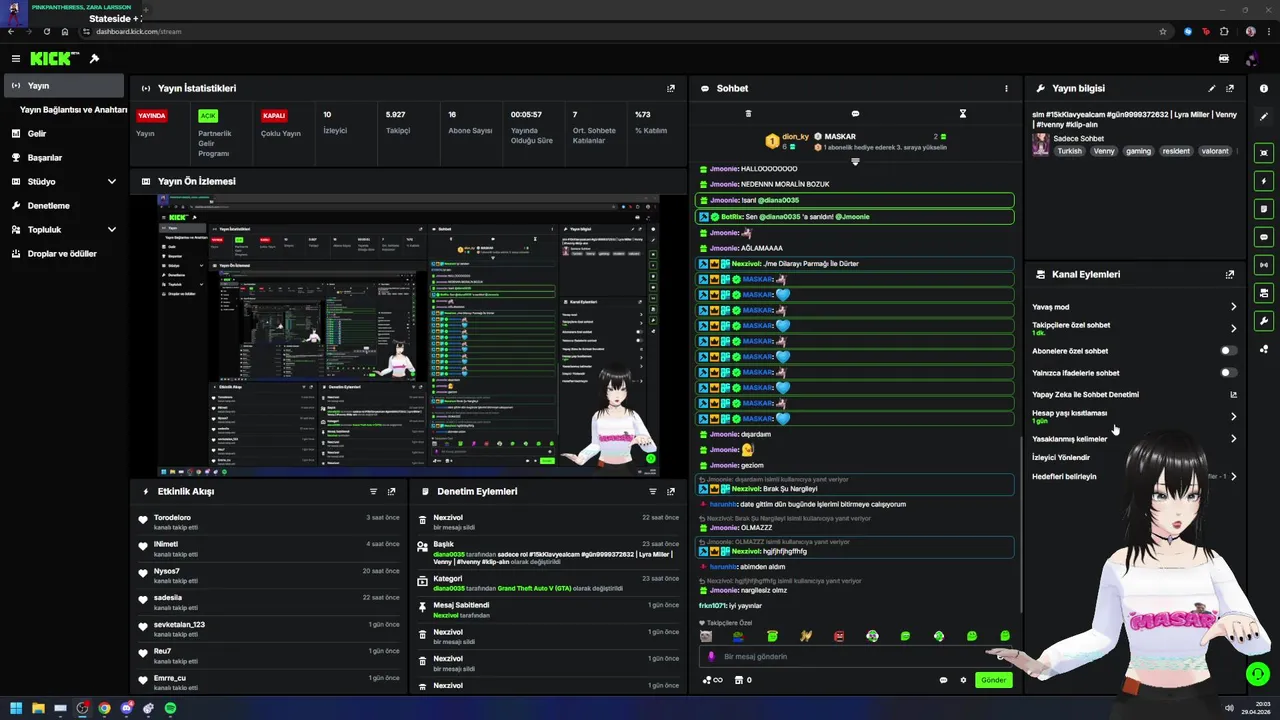This screenshot has width=1280, height=720.
Task: Open chat settings gear icon
Action: (963, 680)
